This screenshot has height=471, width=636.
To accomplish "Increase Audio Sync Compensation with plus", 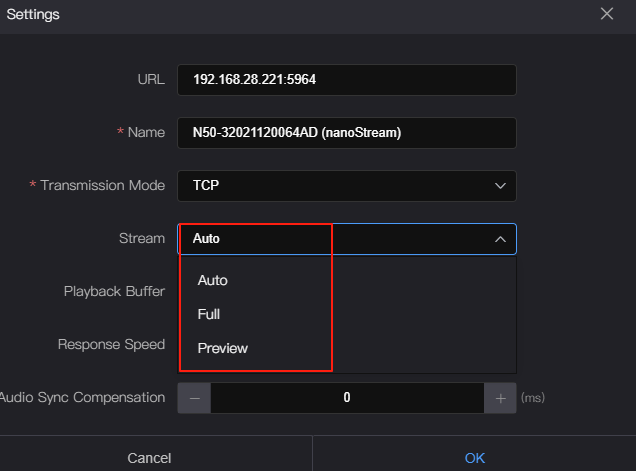I will click(x=500, y=398).
